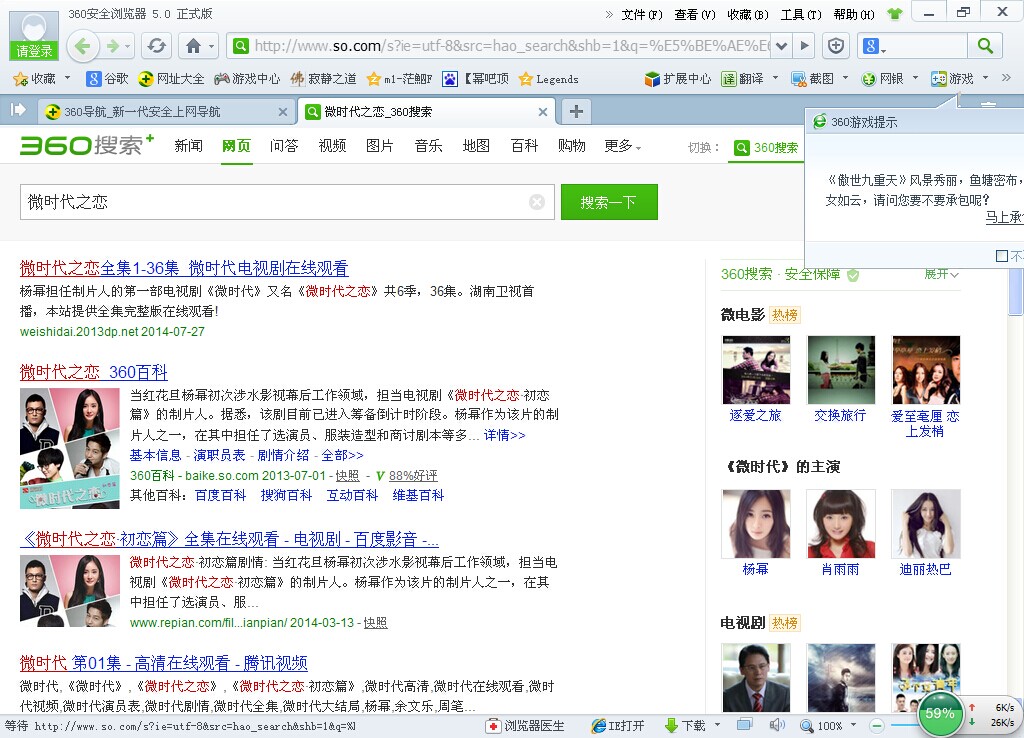This screenshot has width=1024, height=738.
Task: Select the 视频 search category
Action: click(x=332, y=146)
